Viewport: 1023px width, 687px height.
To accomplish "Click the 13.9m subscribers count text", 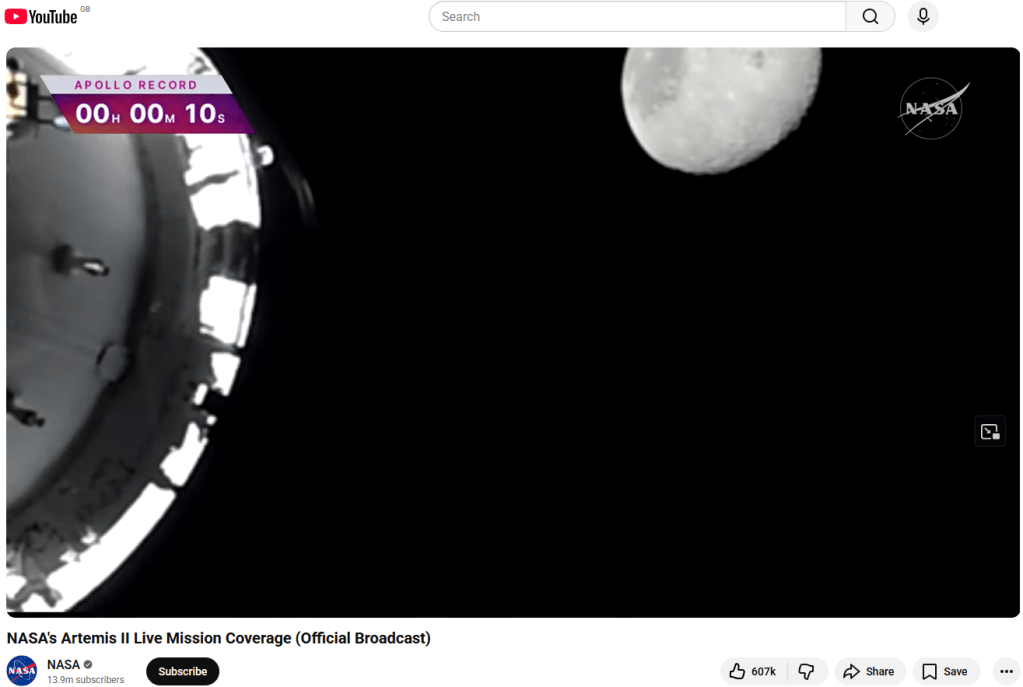I will [86, 680].
